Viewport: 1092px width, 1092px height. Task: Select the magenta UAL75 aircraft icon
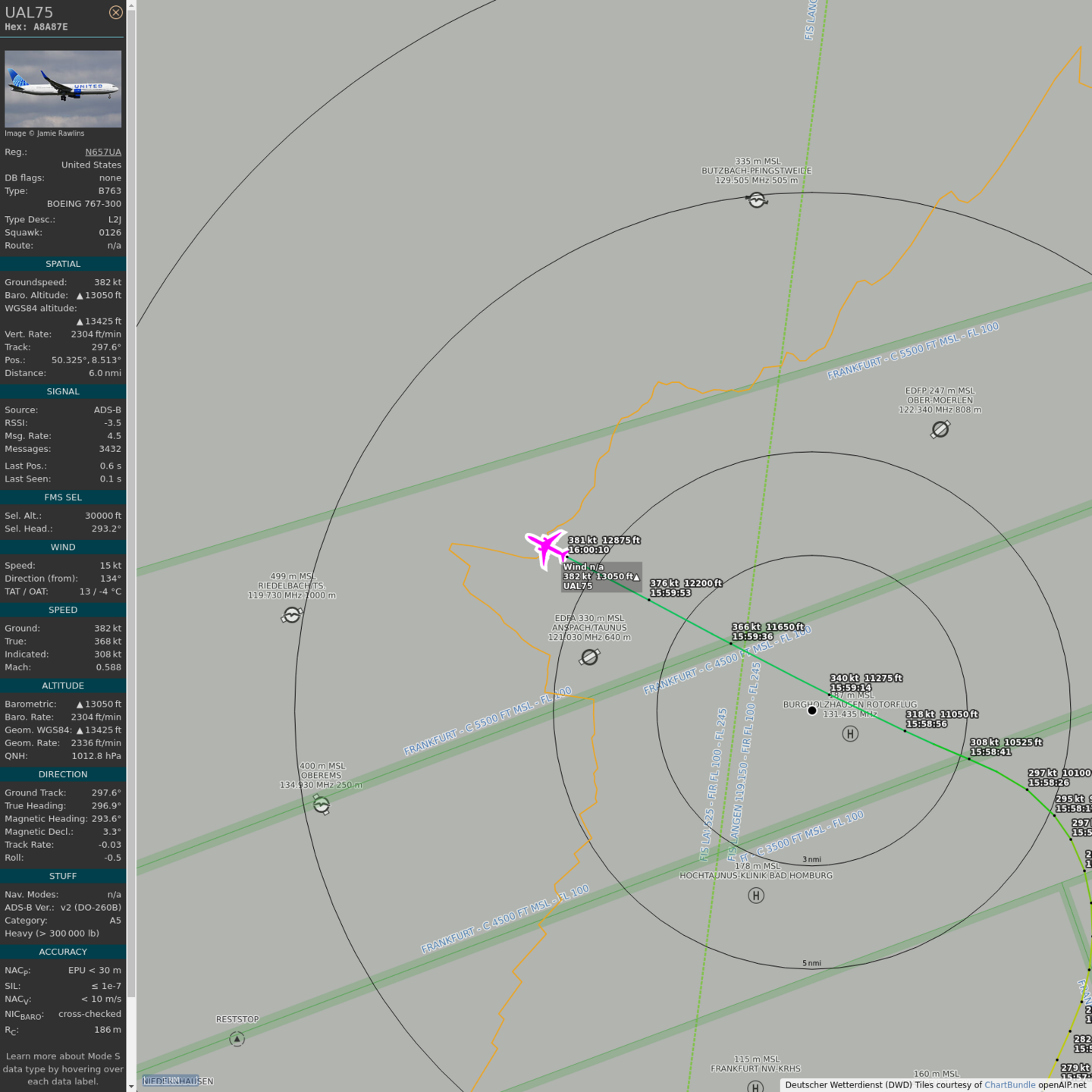click(x=545, y=548)
